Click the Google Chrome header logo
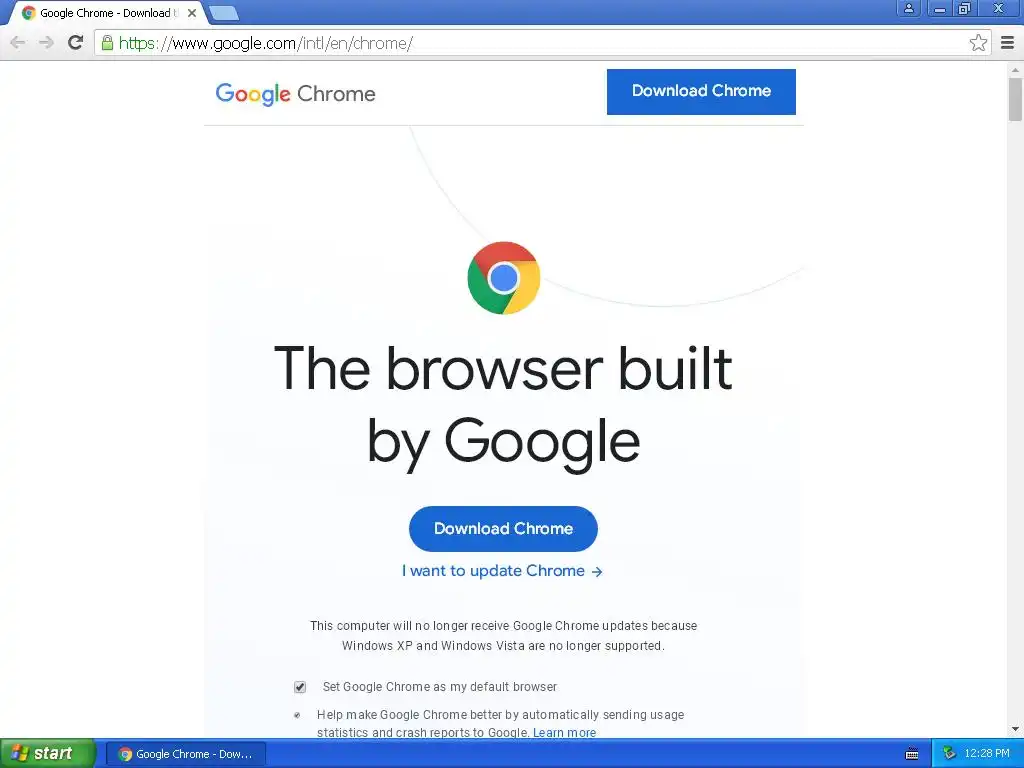1024x768 pixels. [x=295, y=94]
